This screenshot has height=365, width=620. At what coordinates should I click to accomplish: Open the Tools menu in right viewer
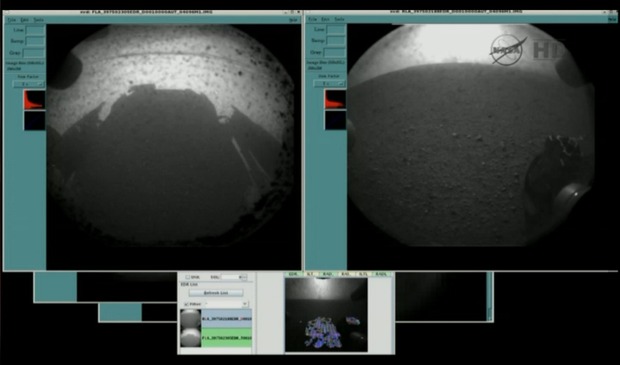pos(339,19)
